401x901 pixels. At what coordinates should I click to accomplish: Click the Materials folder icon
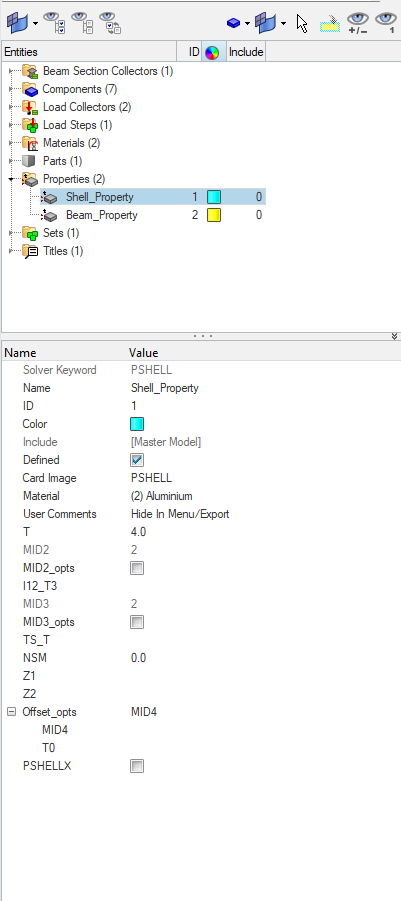(30, 143)
